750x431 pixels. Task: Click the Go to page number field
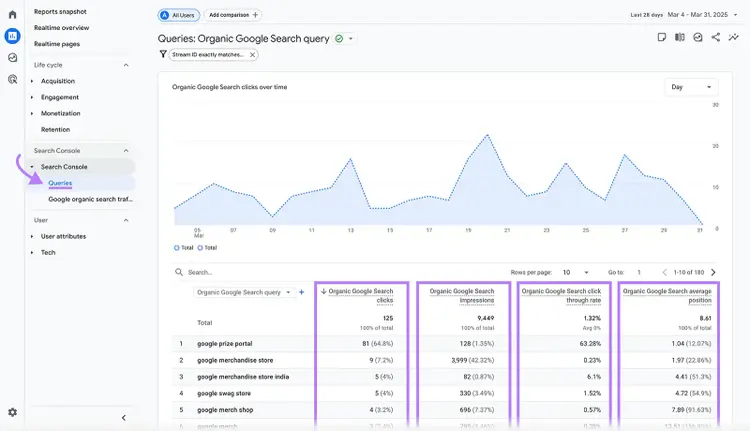click(640, 272)
